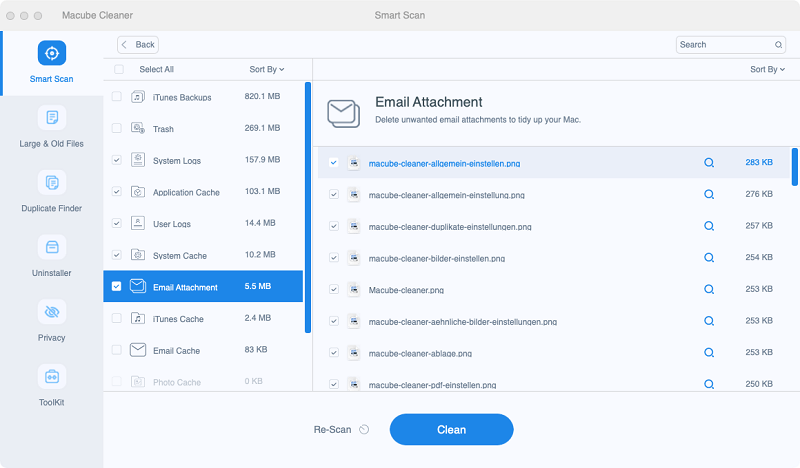The width and height of the screenshot is (800, 468).
Task: Select file name macube-cleaner-bilder-einstellen.png
Action: 437,258
